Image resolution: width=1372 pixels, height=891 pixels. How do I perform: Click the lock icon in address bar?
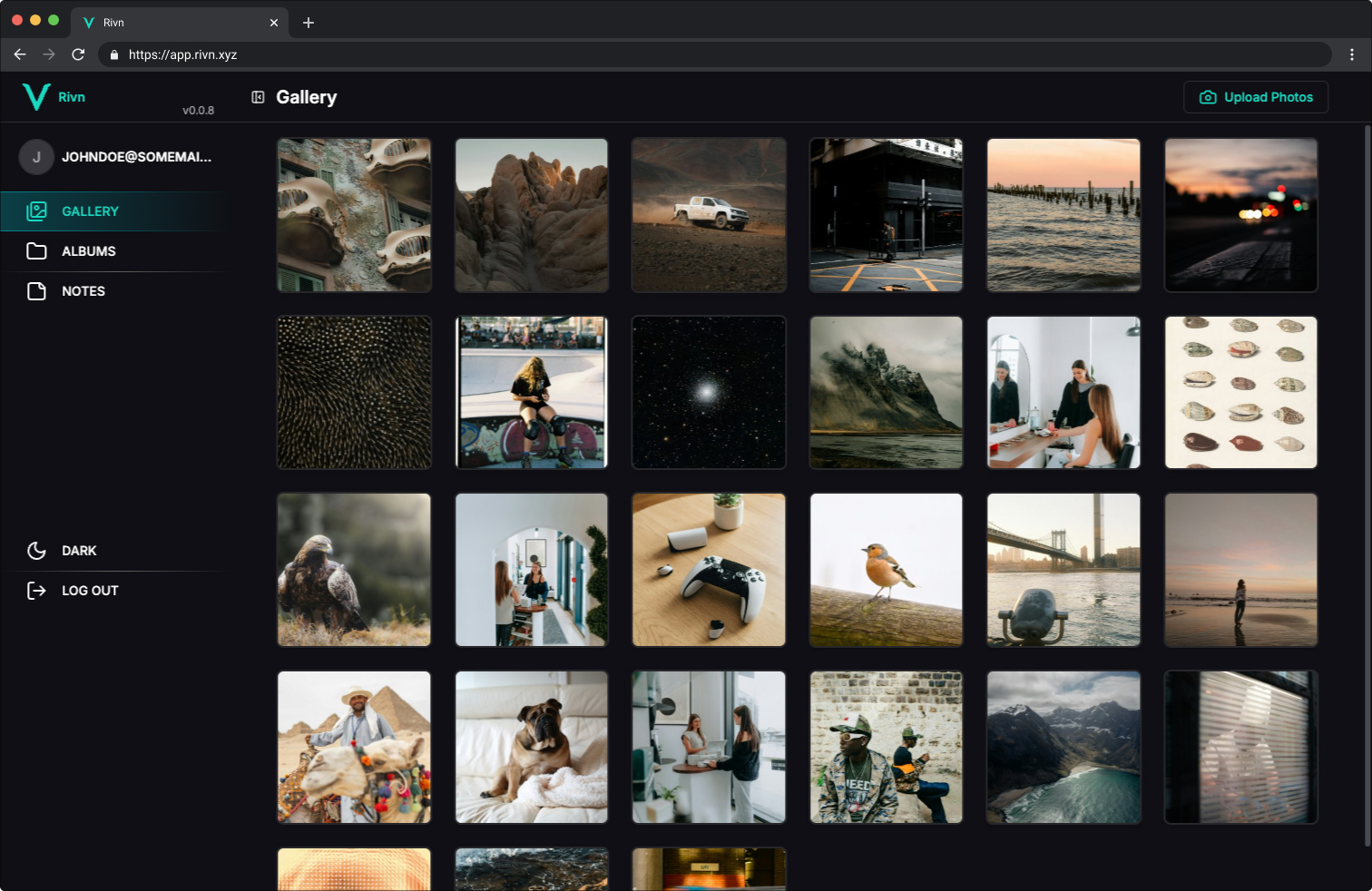click(114, 54)
